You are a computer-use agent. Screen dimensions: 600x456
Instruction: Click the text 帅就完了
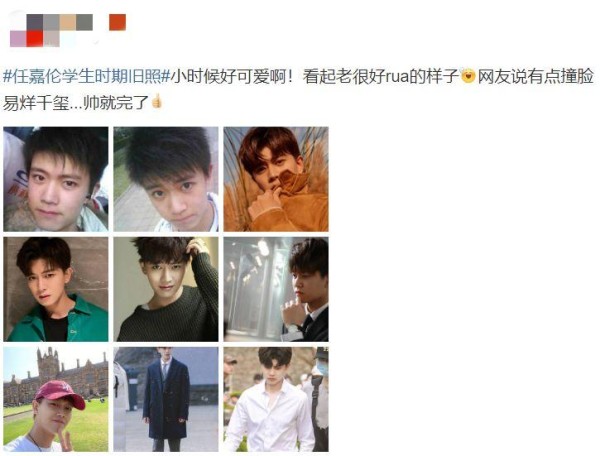[x=116, y=103]
